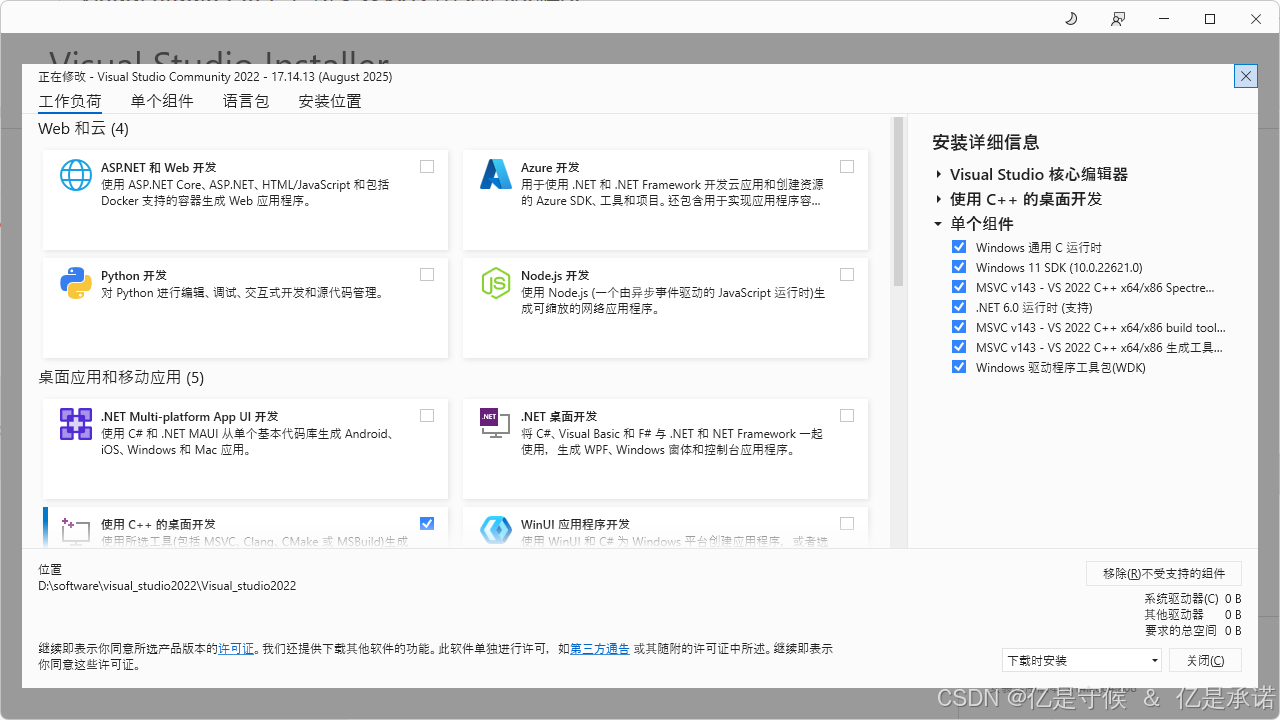Click the 安装详细信息 heading
Screen dimensions: 1280x720
point(986,142)
